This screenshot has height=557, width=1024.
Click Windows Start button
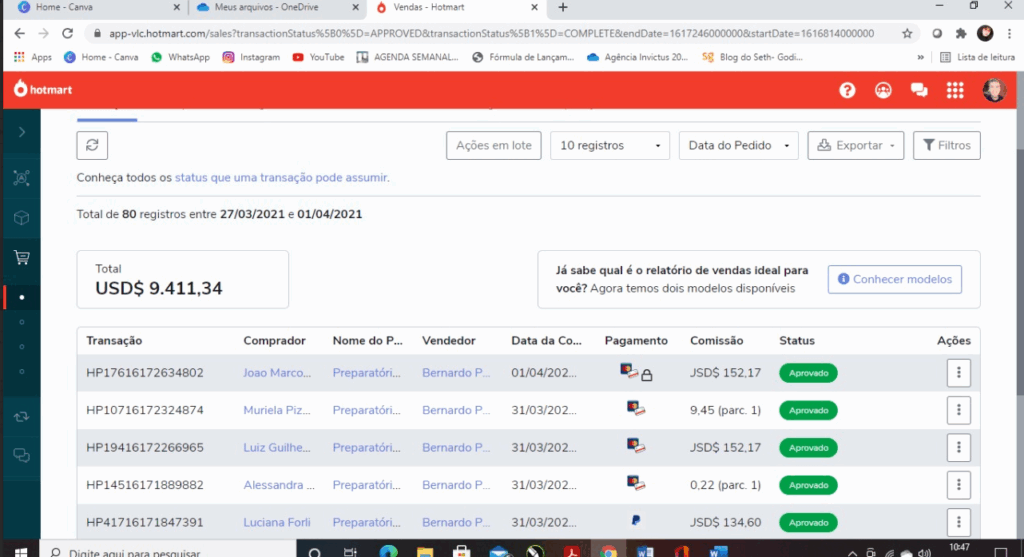(x=20, y=552)
